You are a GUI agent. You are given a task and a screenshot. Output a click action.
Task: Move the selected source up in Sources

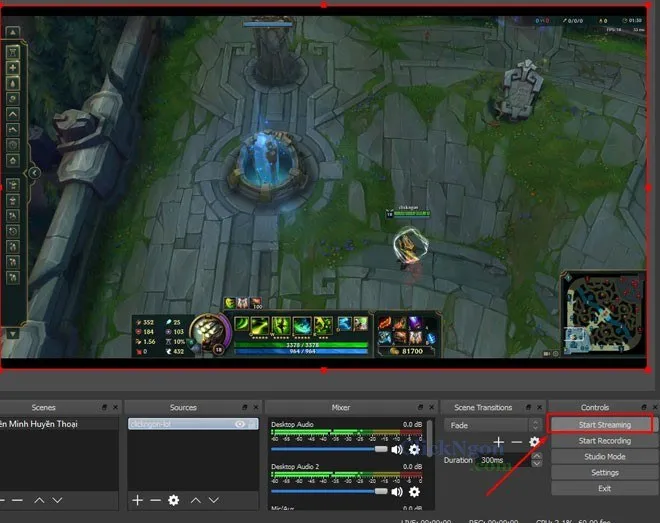click(195, 500)
